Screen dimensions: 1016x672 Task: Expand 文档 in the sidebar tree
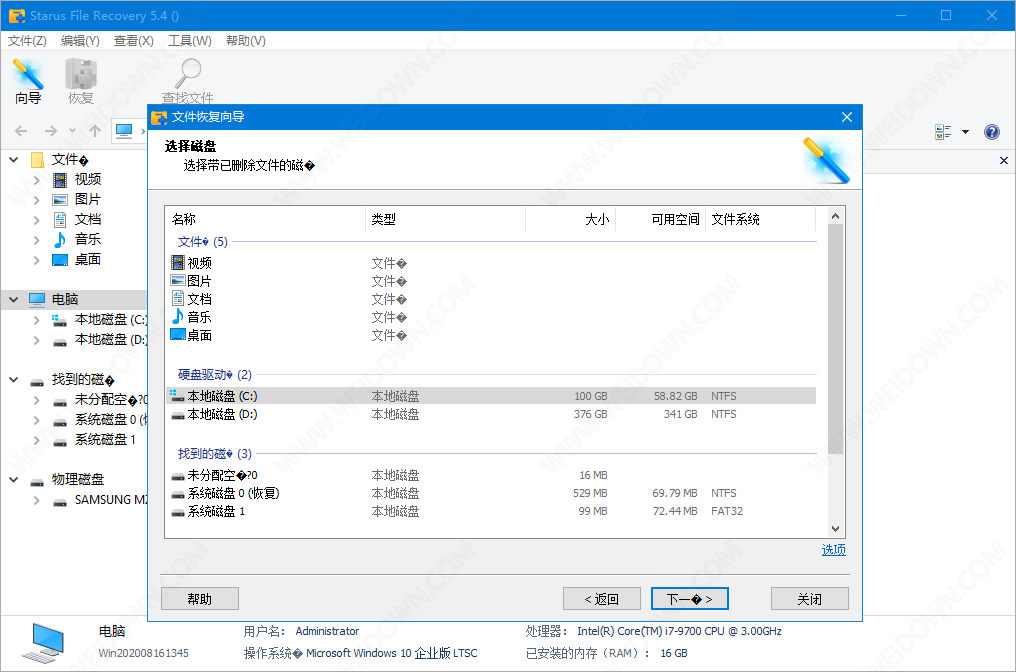click(x=37, y=220)
